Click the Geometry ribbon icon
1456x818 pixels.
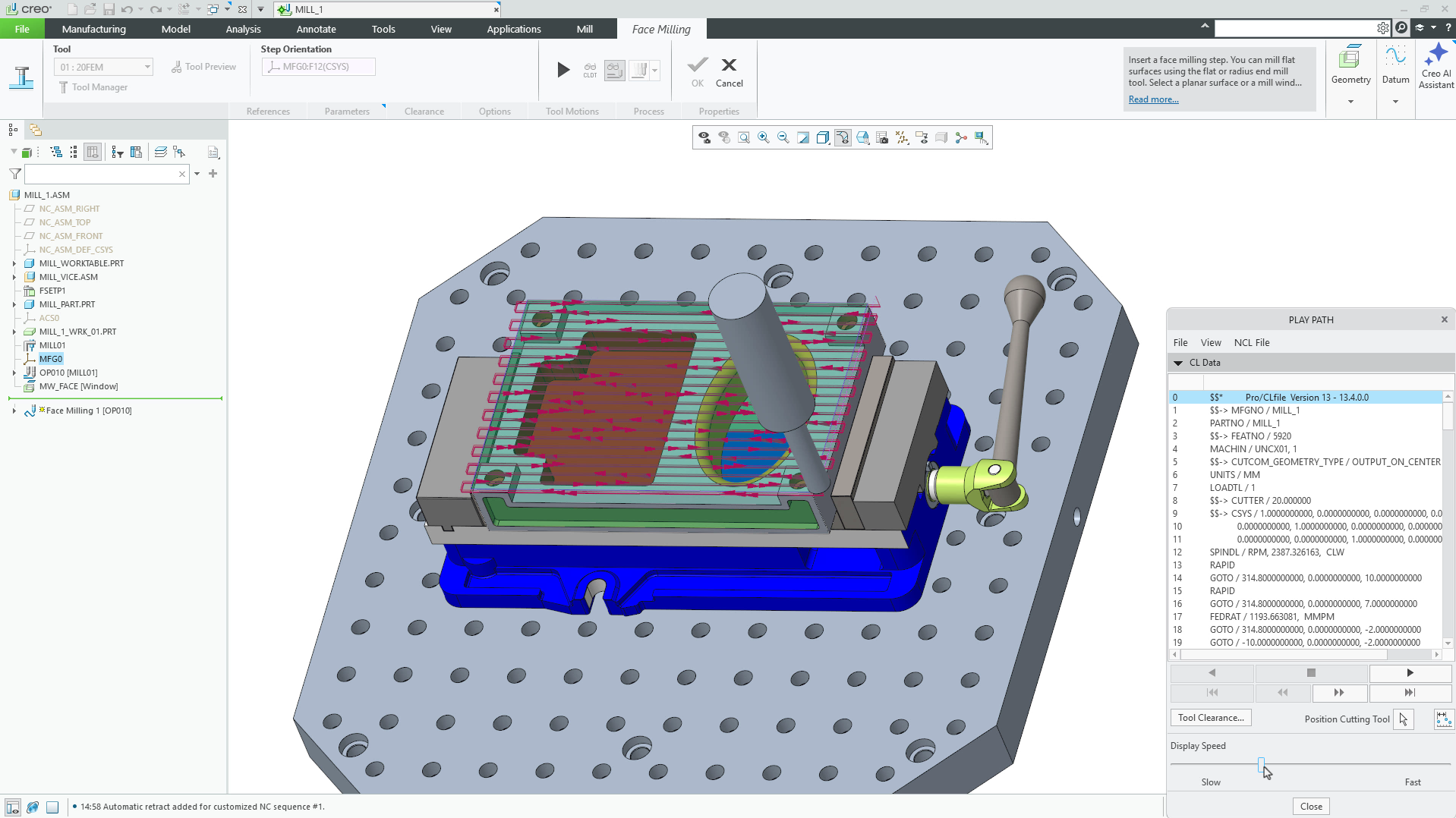point(1350,64)
